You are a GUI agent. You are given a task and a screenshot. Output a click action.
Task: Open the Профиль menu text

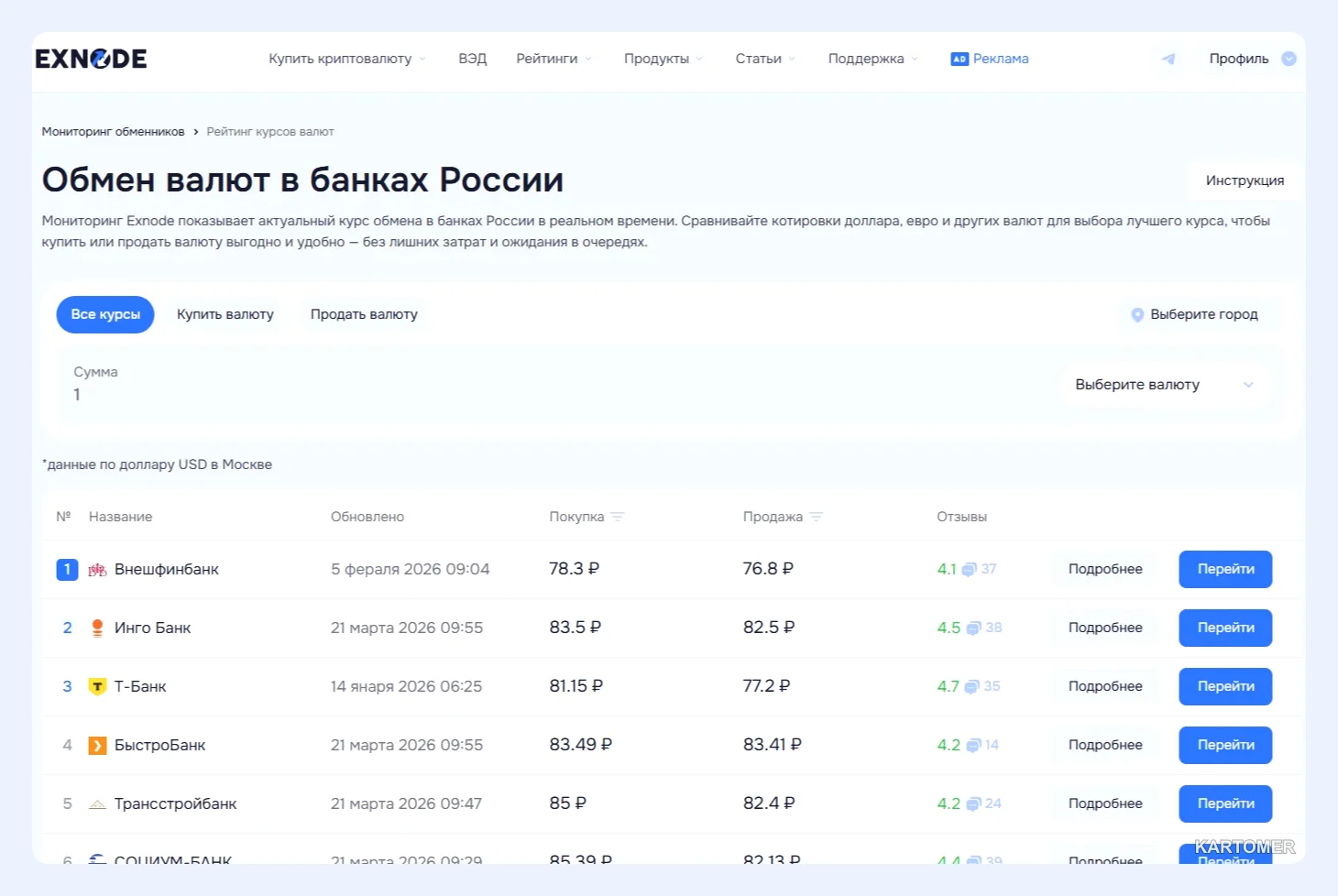tap(1239, 59)
